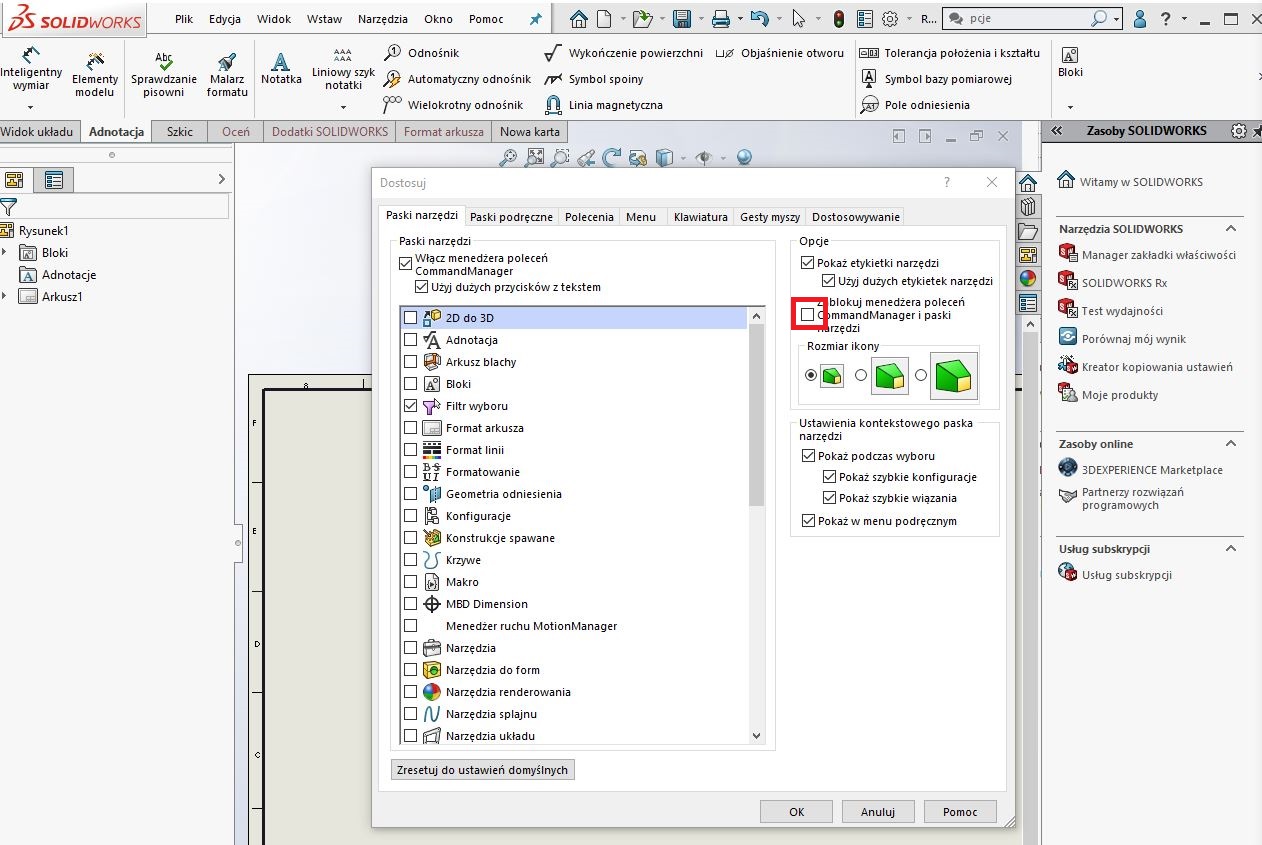Open 3DEXPERIENCE Marketplace link

(1141, 470)
